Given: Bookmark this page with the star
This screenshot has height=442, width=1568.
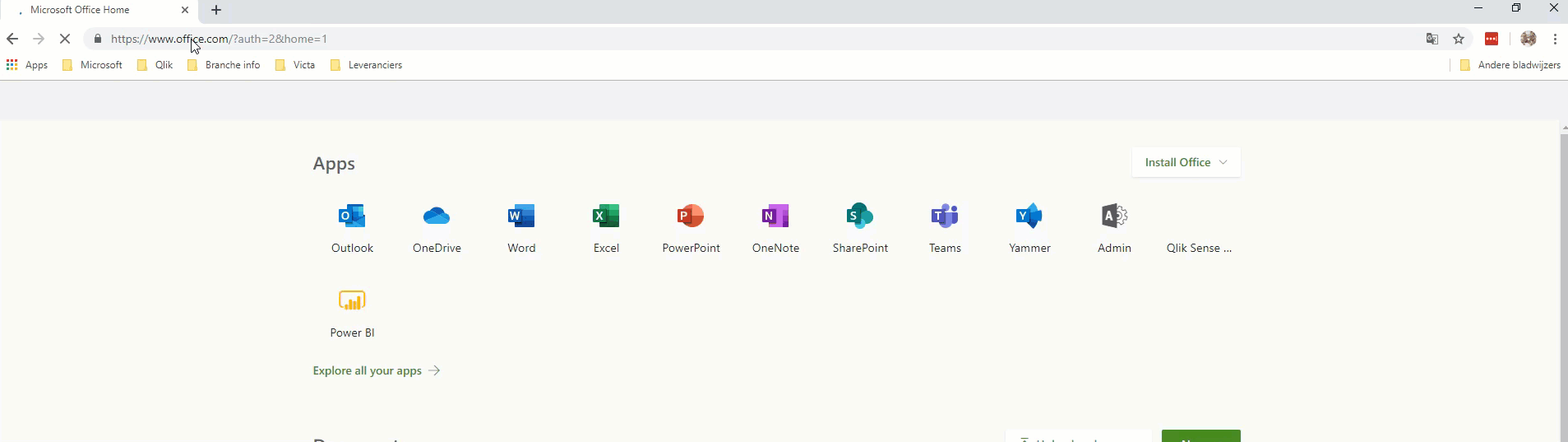Looking at the screenshot, I should (1459, 39).
